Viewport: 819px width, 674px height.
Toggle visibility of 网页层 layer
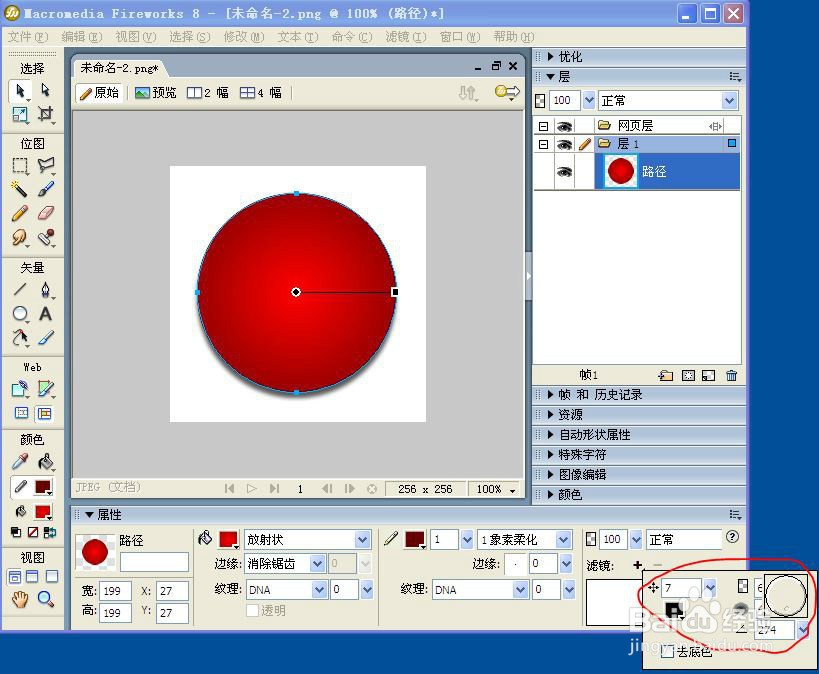tap(564, 126)
